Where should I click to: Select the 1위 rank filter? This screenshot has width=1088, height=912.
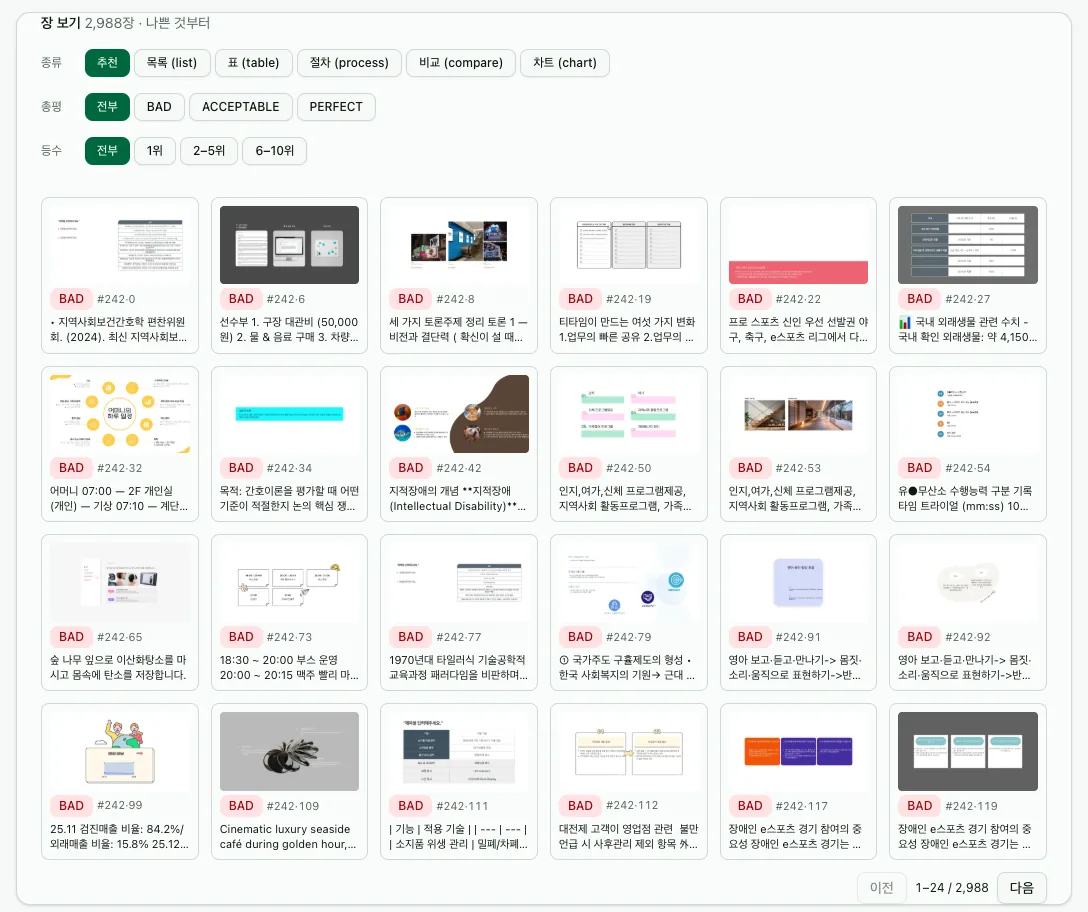click(155, 151)
